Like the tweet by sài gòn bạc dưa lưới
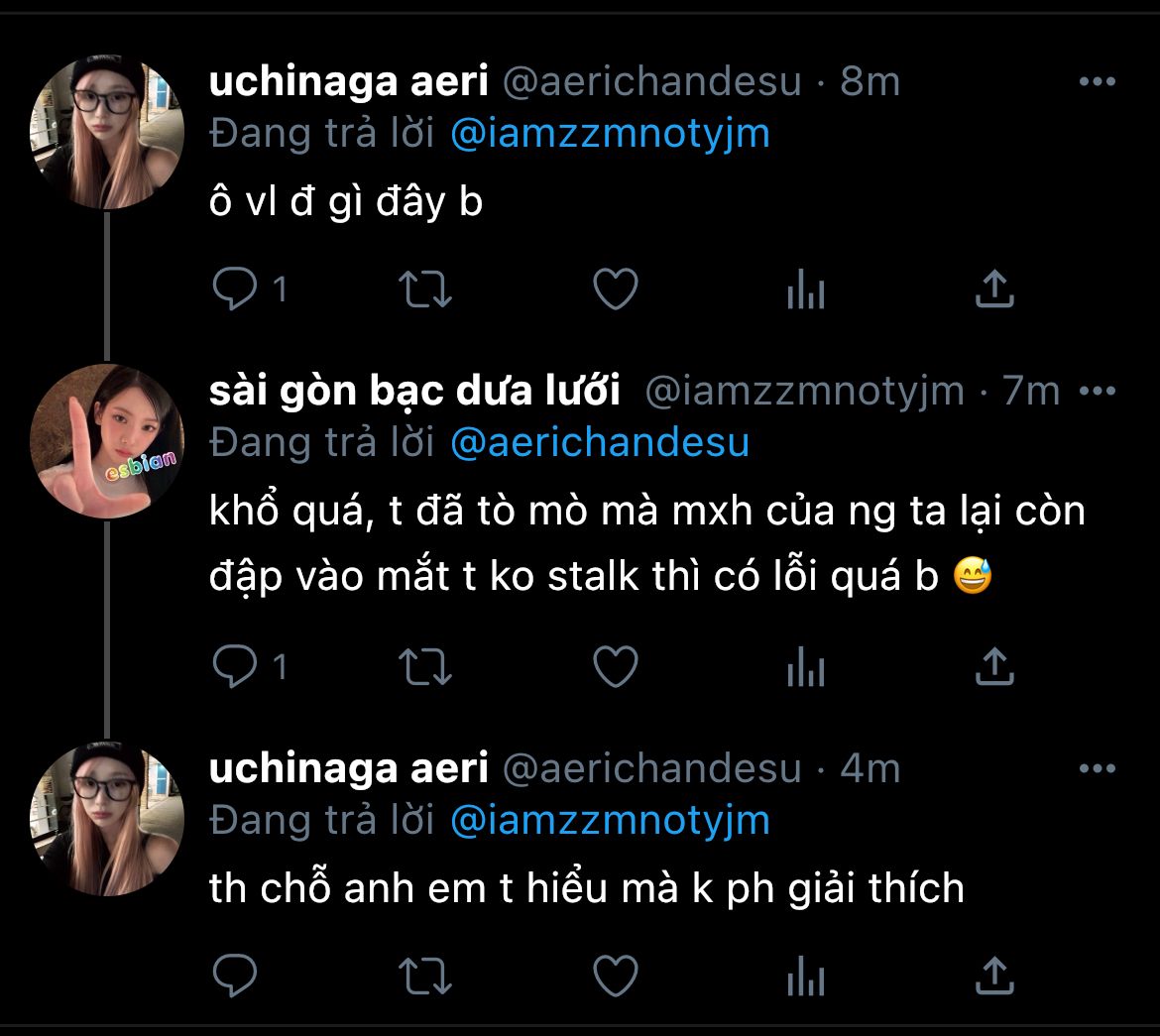This screenshot has width=1160, height=1036. coord(615,667)
